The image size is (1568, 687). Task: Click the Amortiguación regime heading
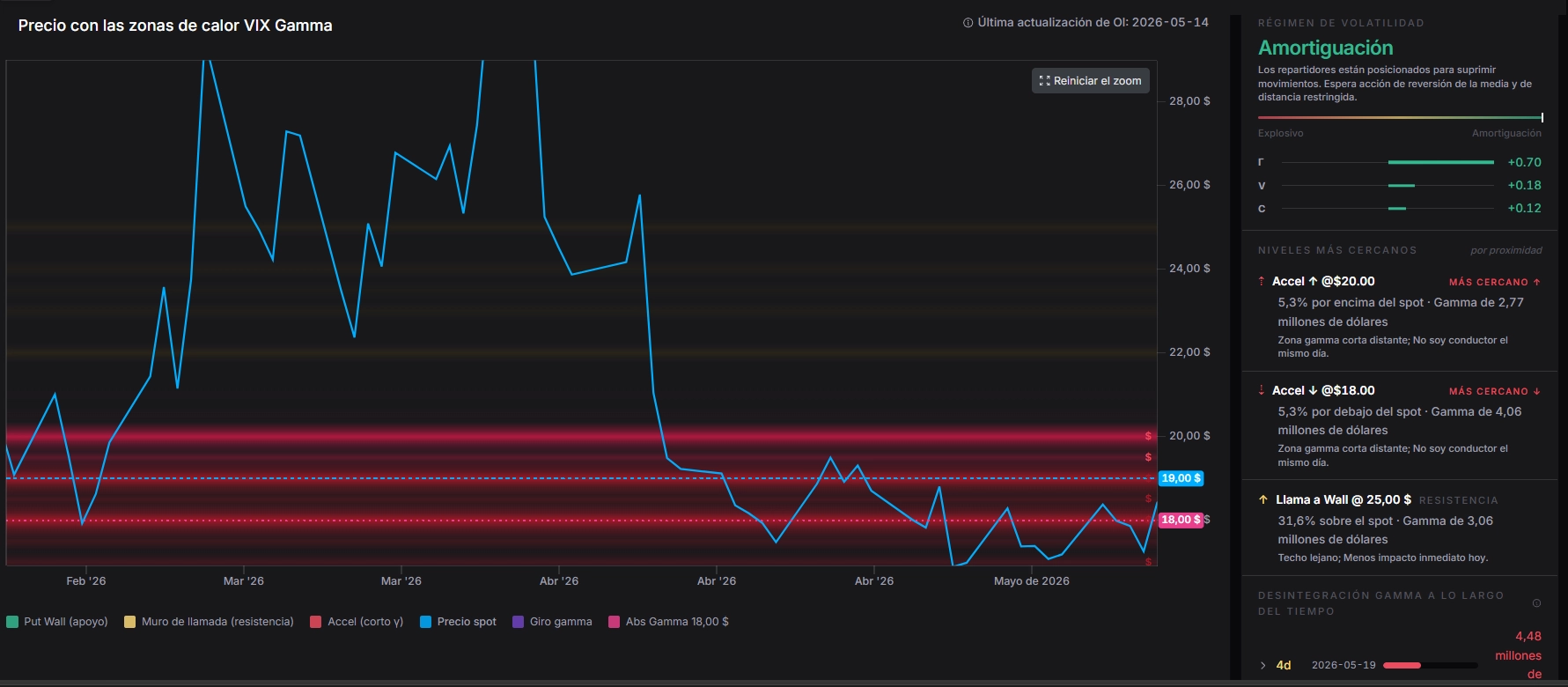(1325, 48)
